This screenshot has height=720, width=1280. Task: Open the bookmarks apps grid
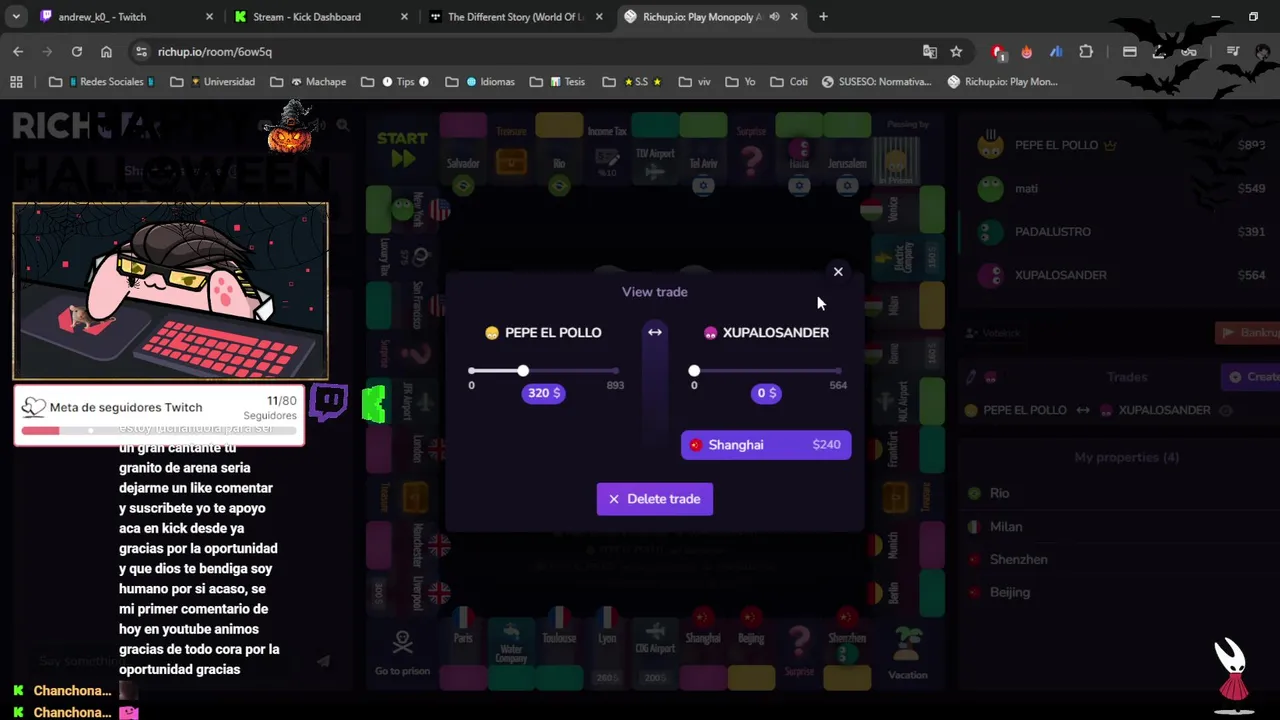(x=16, y=82)
